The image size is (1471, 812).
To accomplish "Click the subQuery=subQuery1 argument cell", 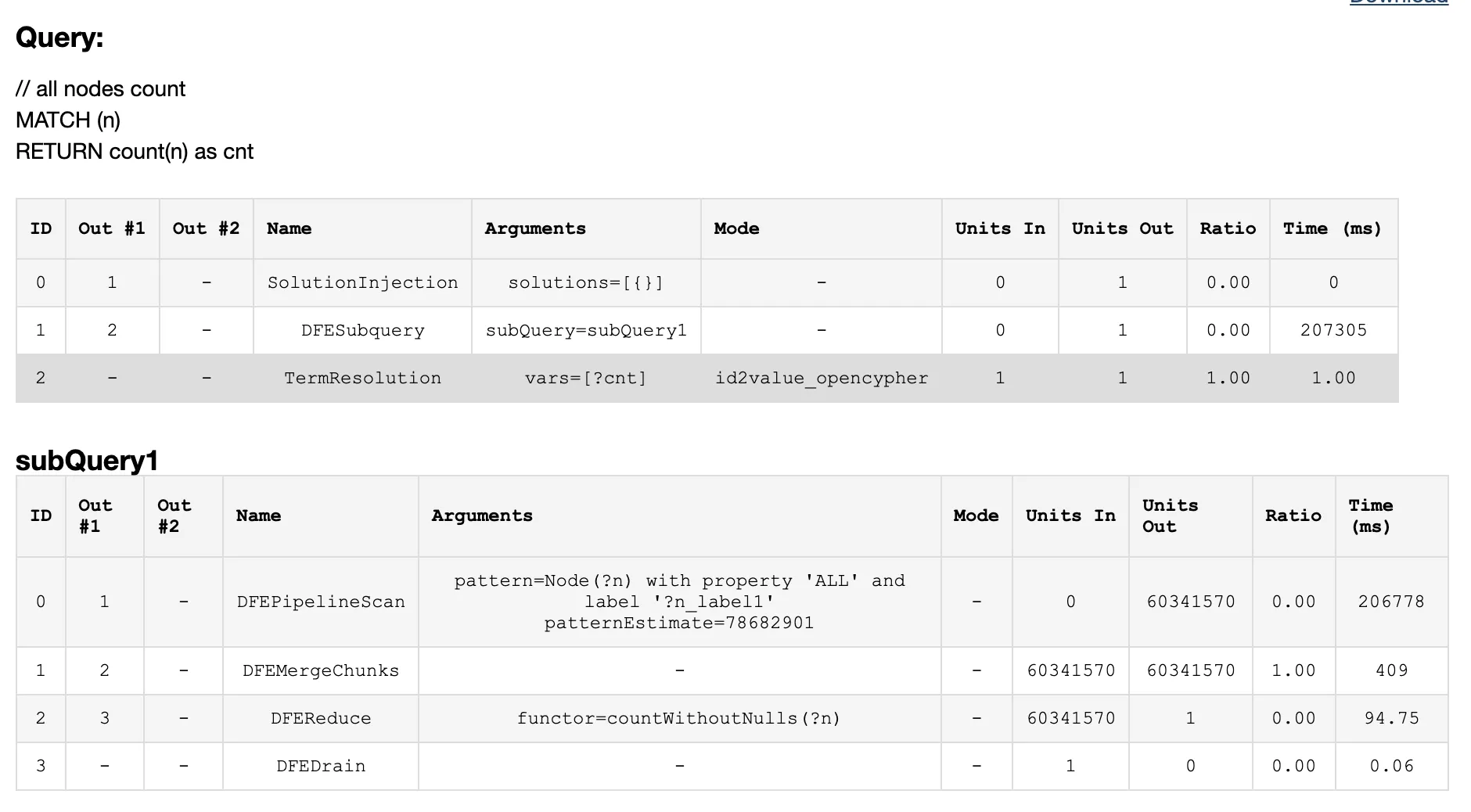I will click(585, 330).
